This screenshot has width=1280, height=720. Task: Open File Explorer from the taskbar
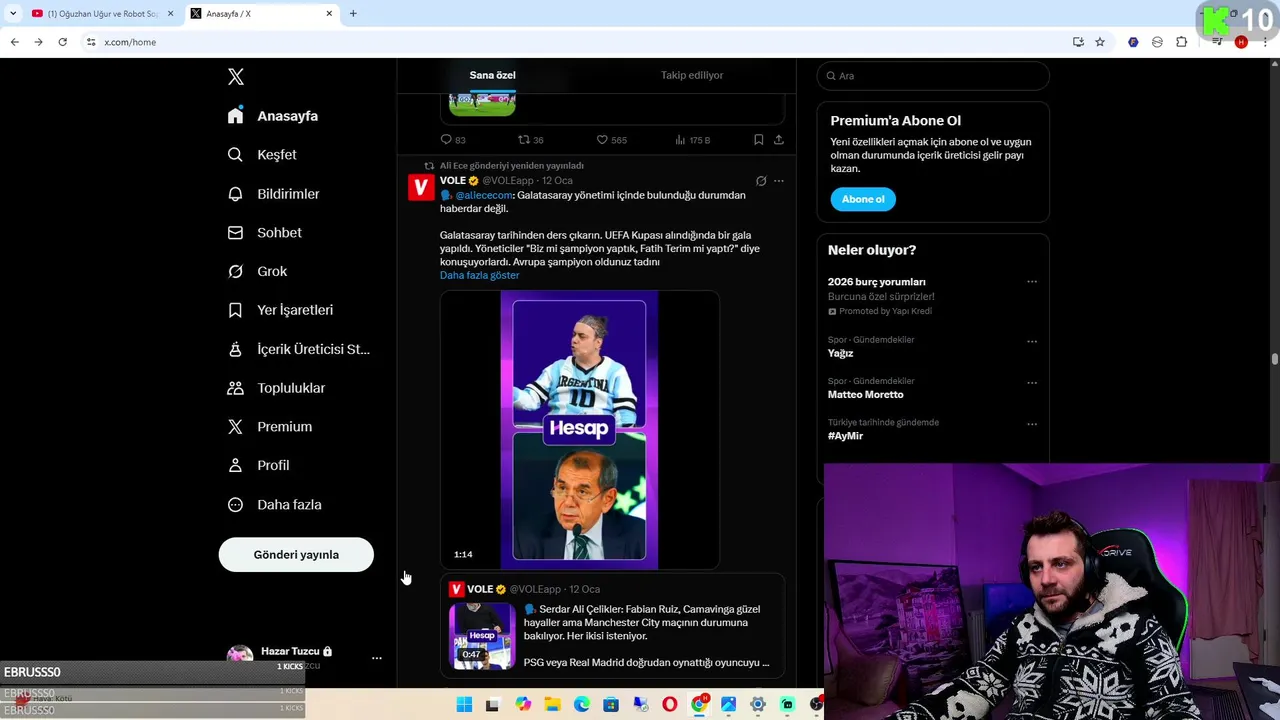552,705
